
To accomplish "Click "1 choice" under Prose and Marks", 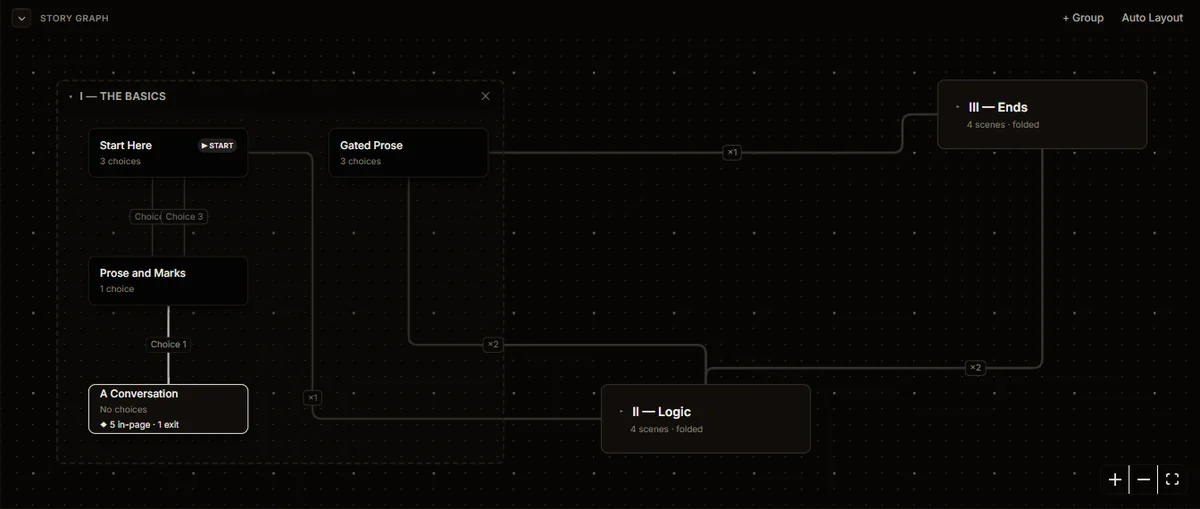I will pos(117,289).
